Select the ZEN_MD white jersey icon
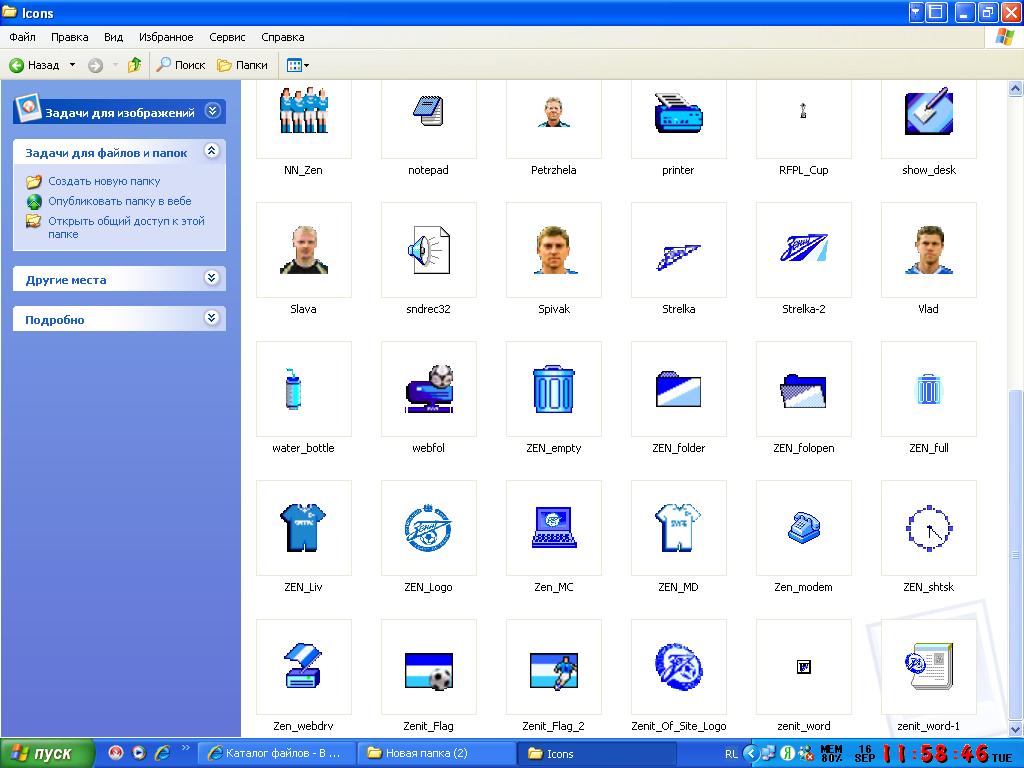The width and height of the screenshot is (1024, 768). pyautogui.click(x=679, y=528)
